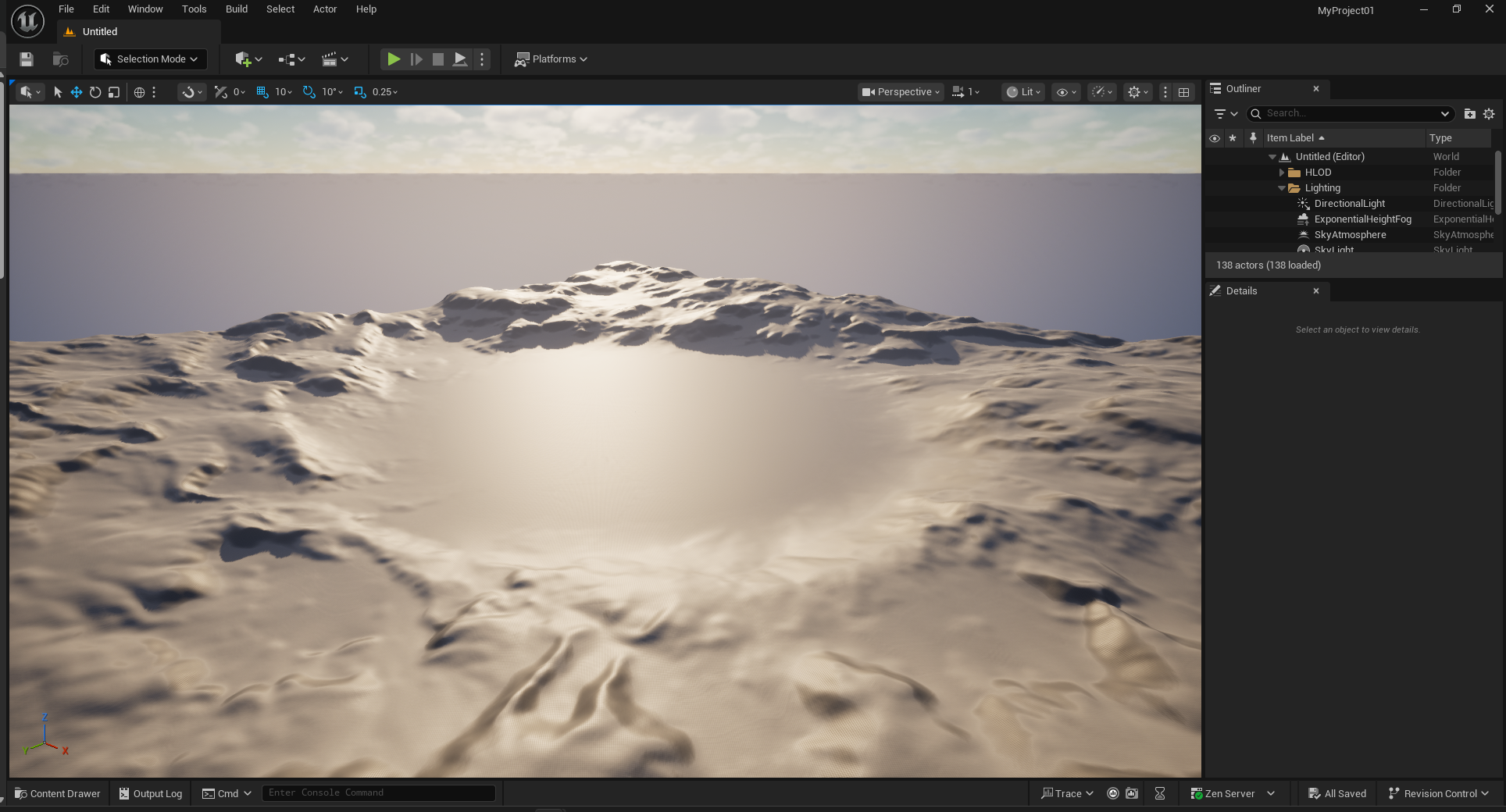Viewport: 1506px width, 812px height.
Task: Open play mode options three-dot menu
Action: pos(482,59)
